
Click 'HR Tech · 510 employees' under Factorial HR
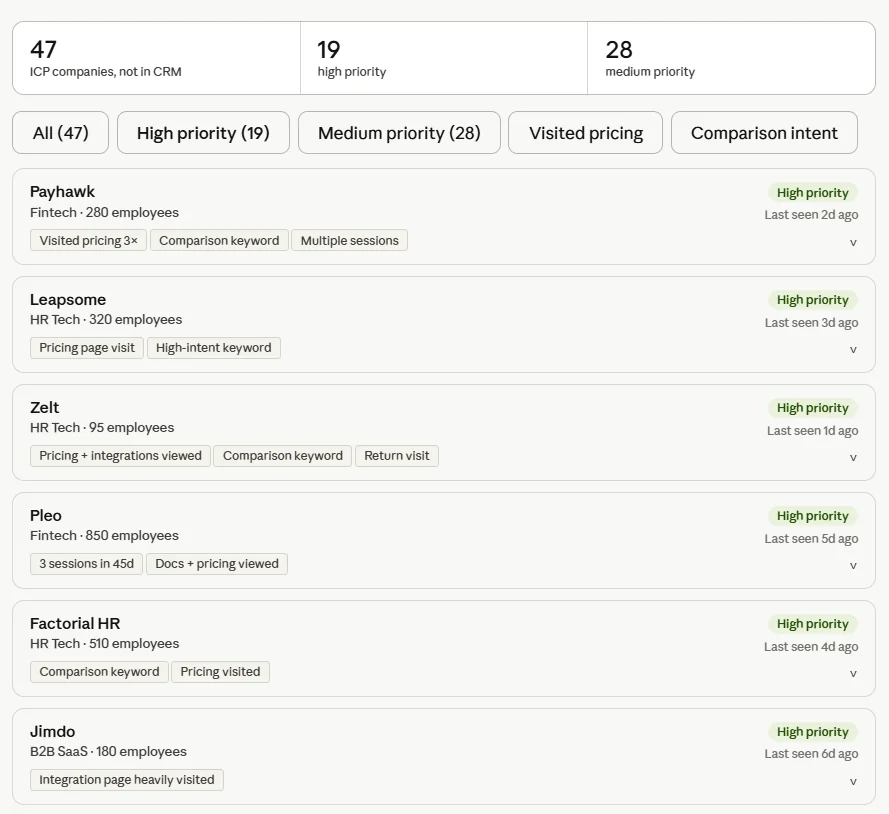[104, 643]
